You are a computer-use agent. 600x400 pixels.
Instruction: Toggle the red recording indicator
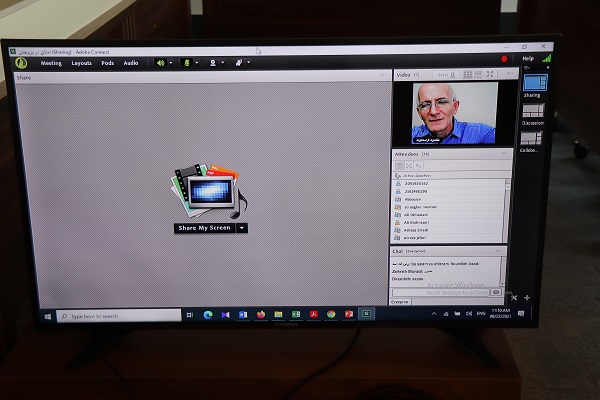[x=504, y=59]
